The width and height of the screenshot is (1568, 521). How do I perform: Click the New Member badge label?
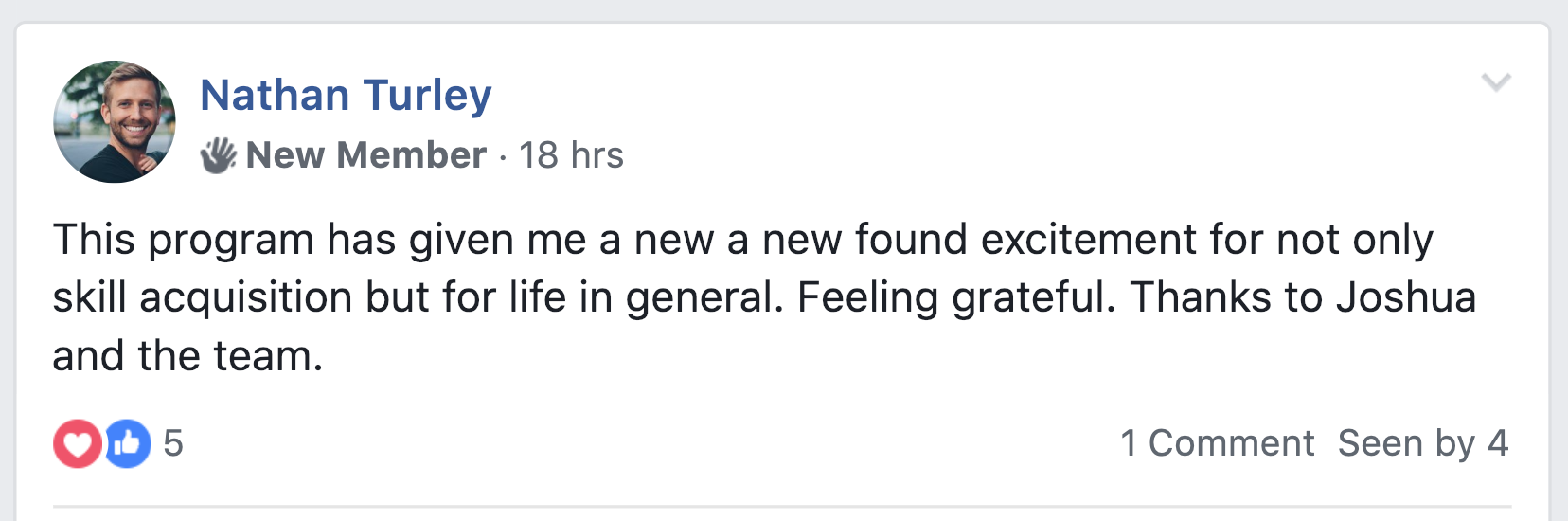click(x=365, y=155)
